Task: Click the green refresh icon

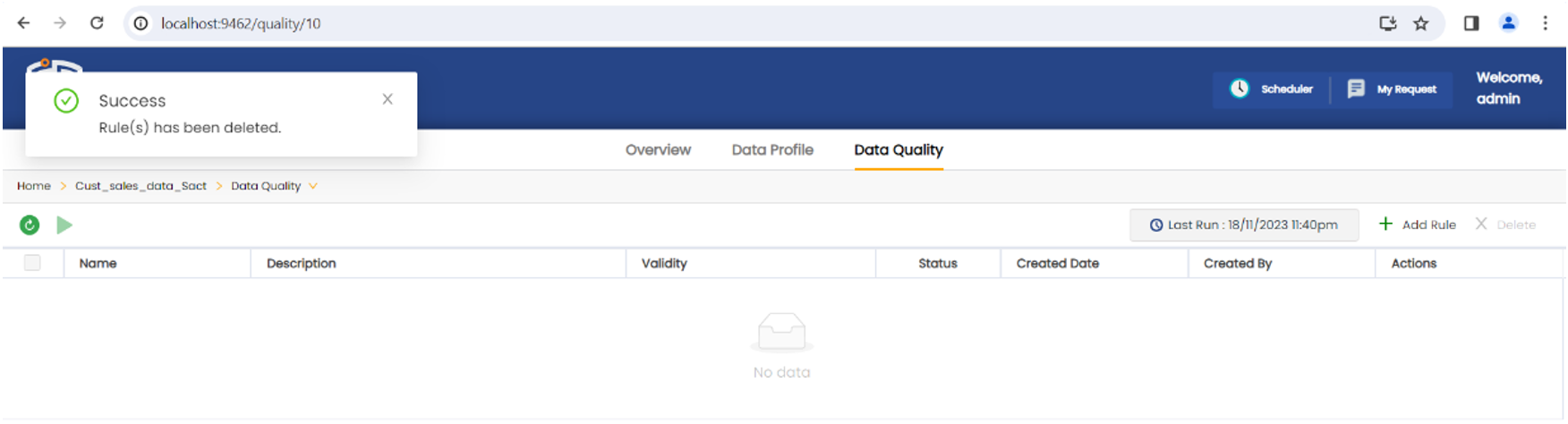Action: (30, 225)
